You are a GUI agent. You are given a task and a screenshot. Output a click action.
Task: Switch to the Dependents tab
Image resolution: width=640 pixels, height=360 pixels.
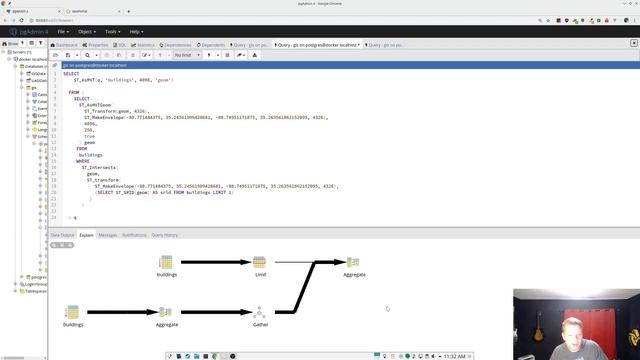click(x=211, y=45)
